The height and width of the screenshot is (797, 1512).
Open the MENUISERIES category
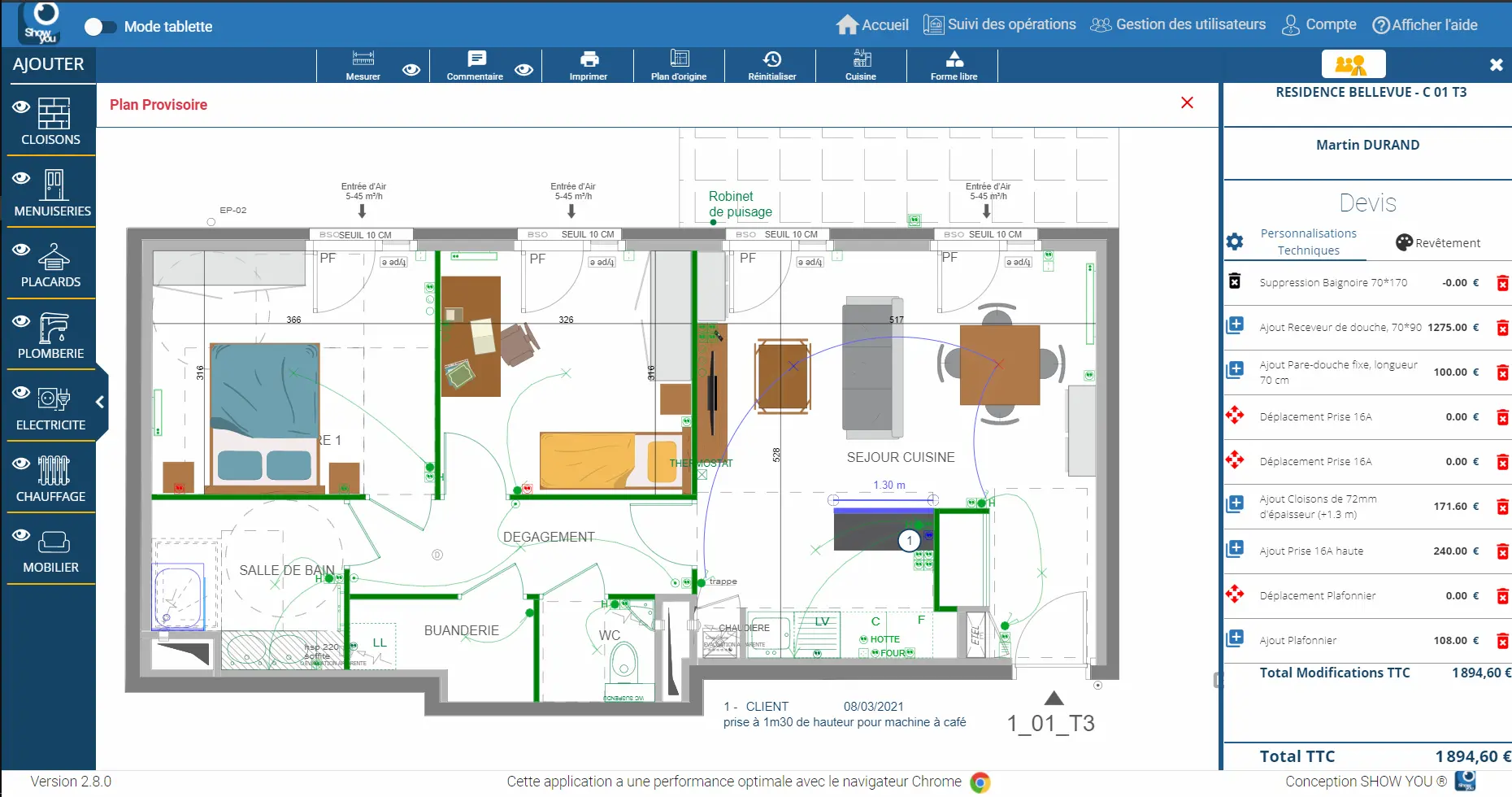[x=53, y=193]
